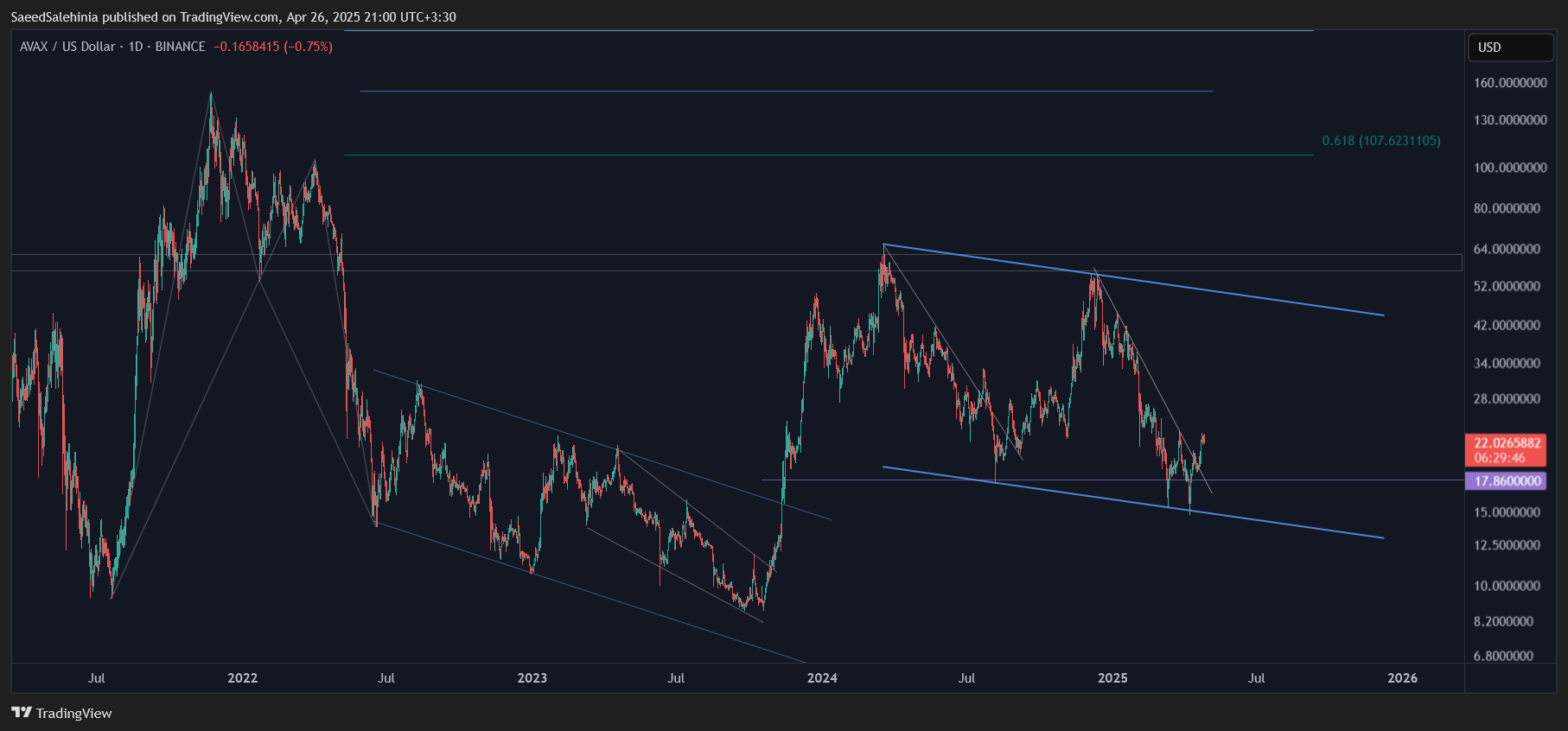
Task: Click the purple 17.8600000 price label
Action: [1507, 481]
